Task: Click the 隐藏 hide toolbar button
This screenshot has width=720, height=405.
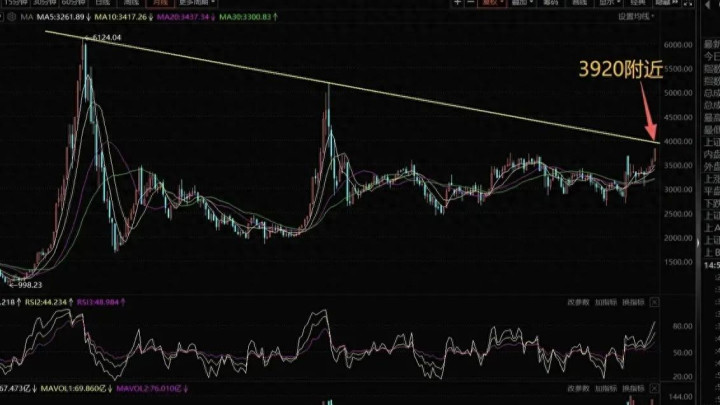Action: pyautogui.click(x=666, y=2)
